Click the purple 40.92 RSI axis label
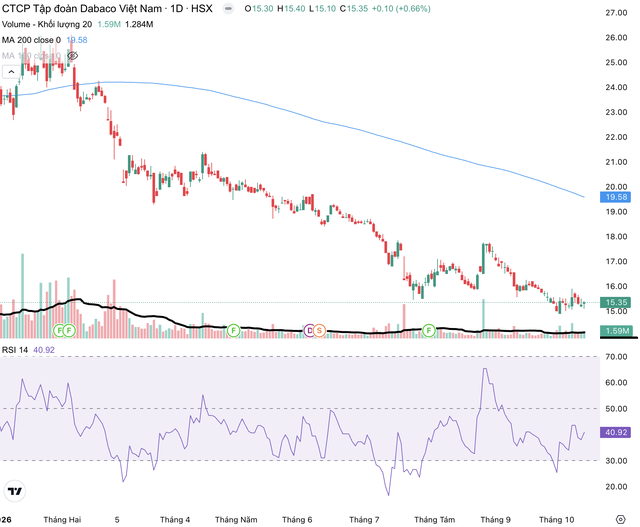640x527 pixels. (x=616, y=432)
